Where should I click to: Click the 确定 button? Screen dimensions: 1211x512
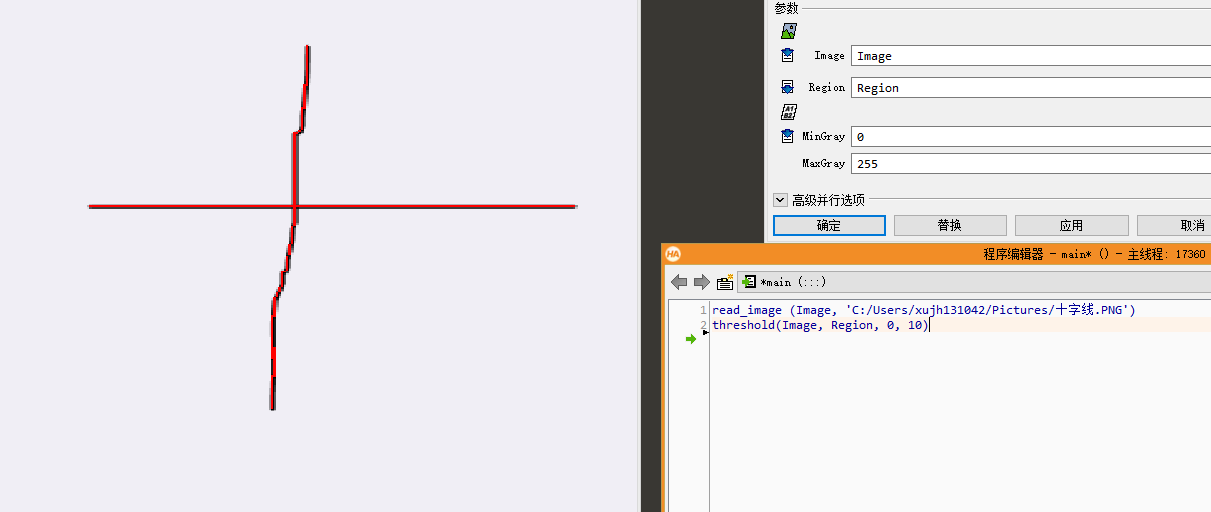point(829,226)
